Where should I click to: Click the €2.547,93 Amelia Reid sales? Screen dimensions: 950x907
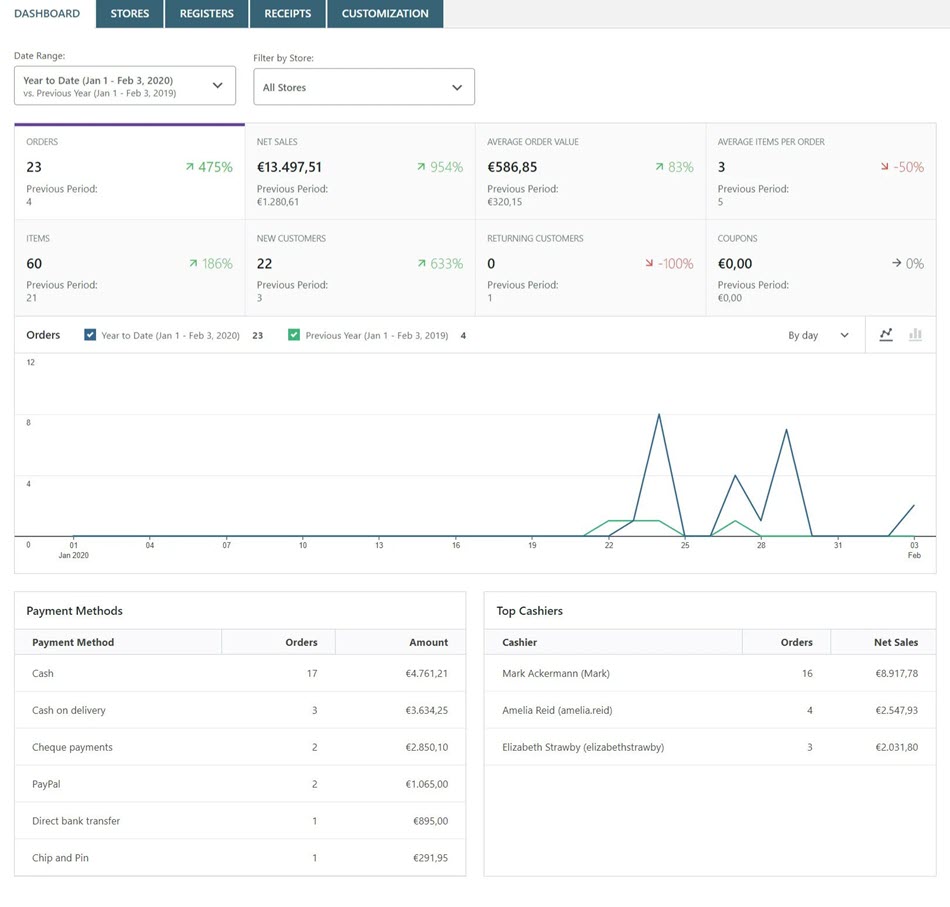(x=897, y=710)
